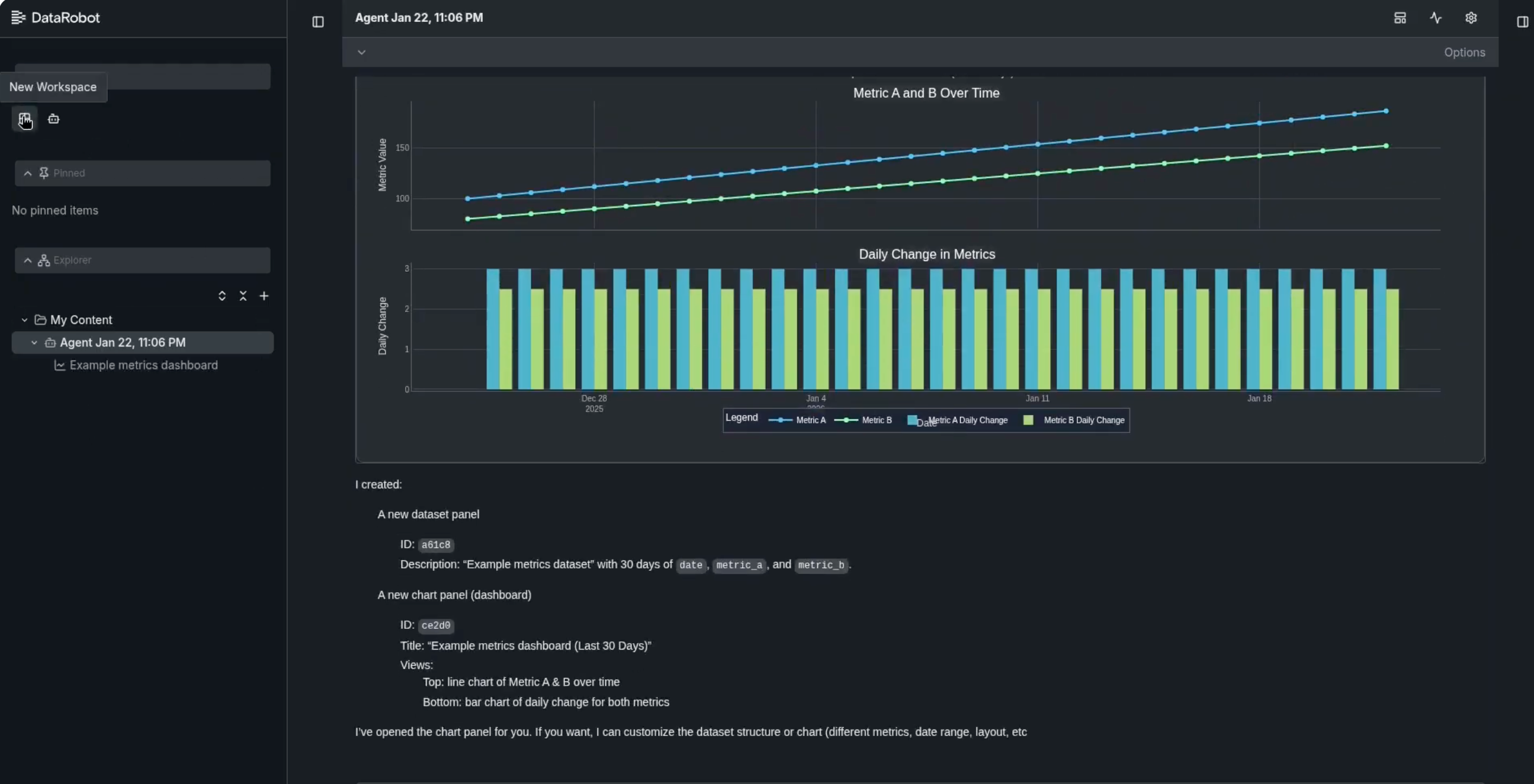Collapse the Pinned section

(x=27, y=173)
